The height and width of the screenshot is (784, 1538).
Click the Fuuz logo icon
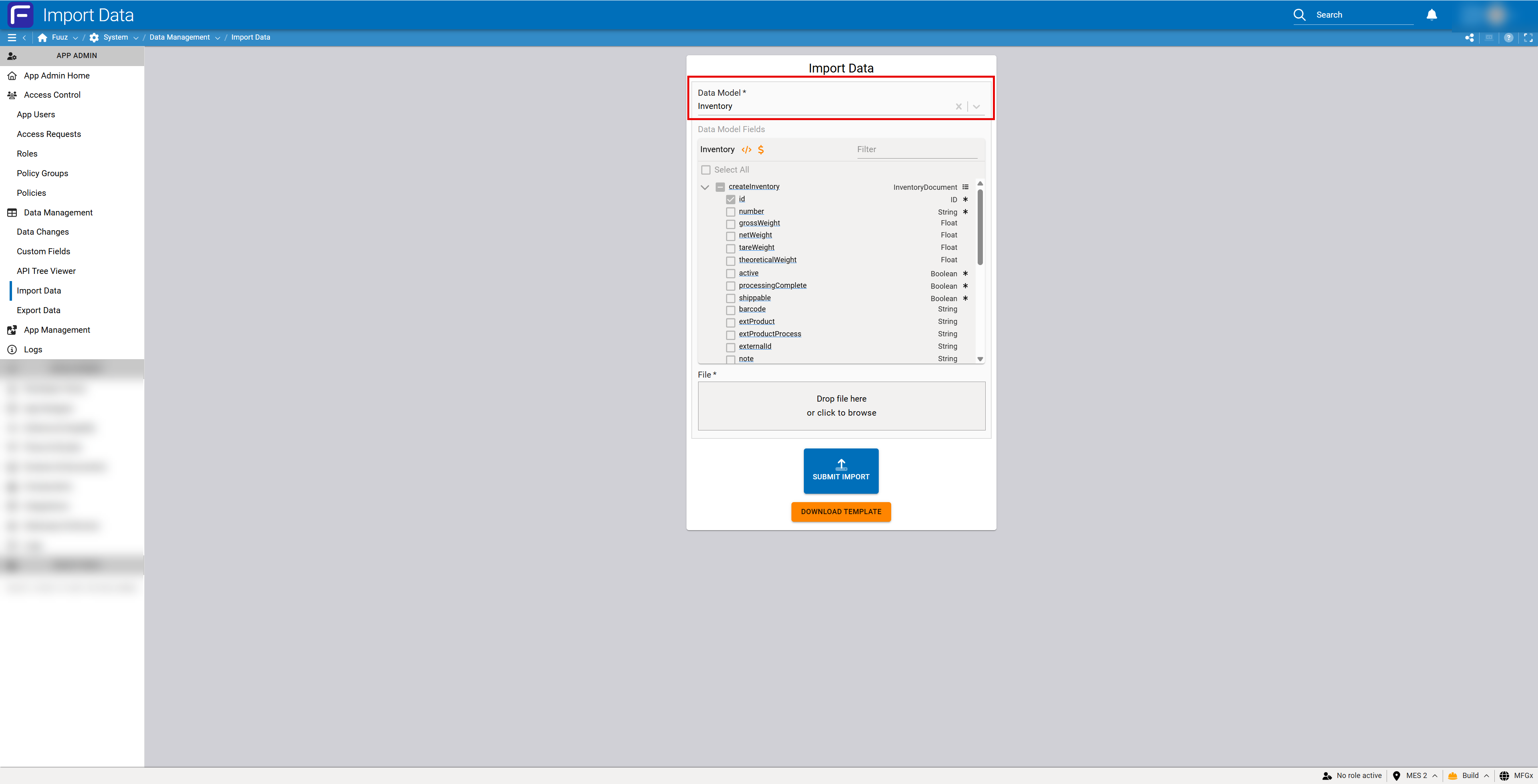[20, 15]
